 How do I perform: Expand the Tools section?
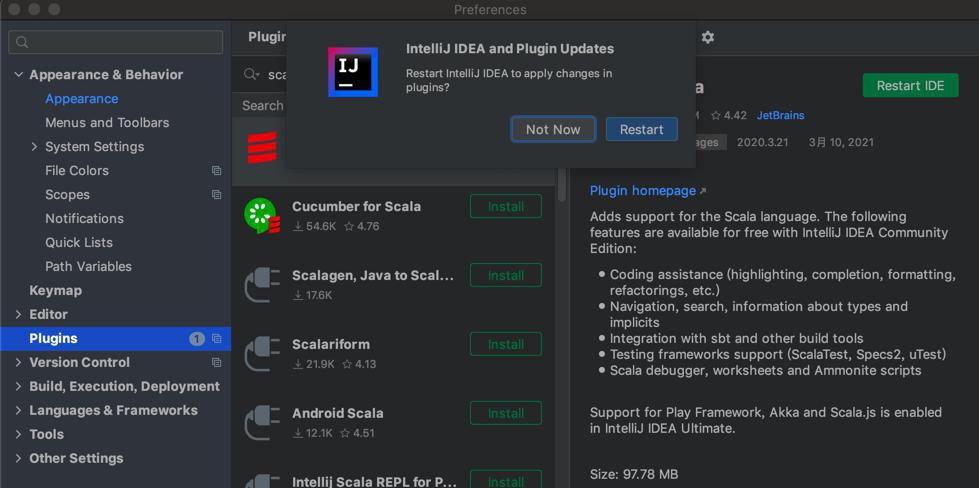click(18, 434)
